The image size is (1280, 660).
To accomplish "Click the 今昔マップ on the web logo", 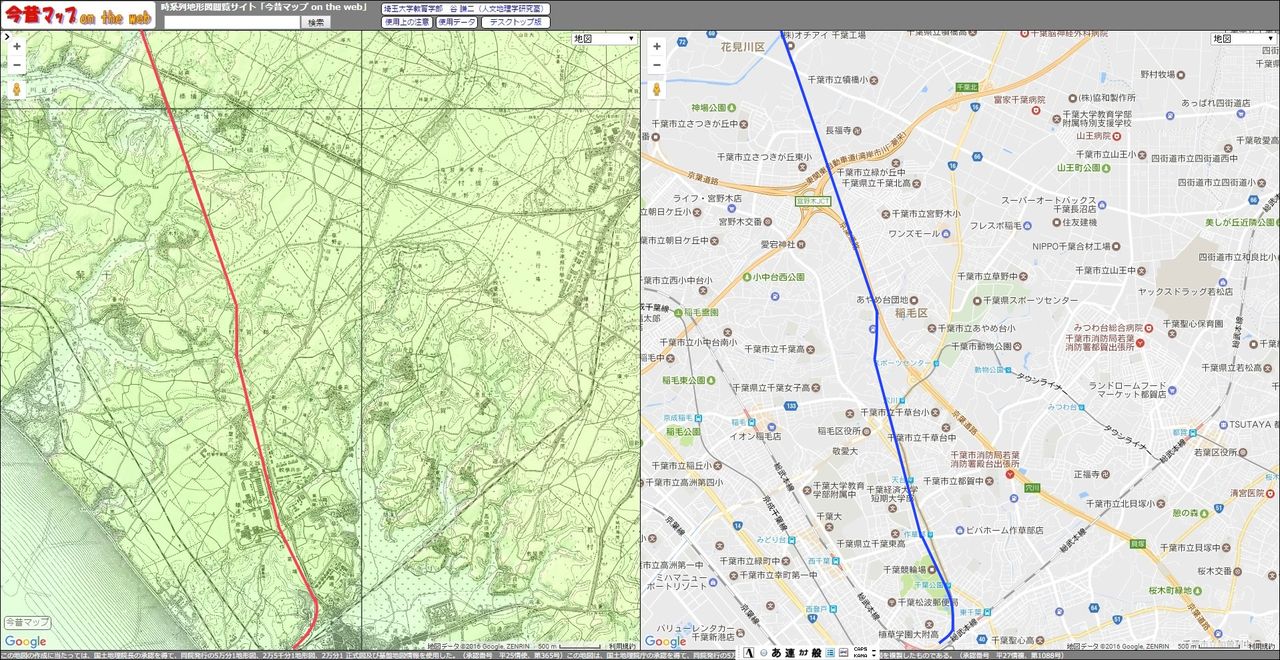I will tap(76, 15).
